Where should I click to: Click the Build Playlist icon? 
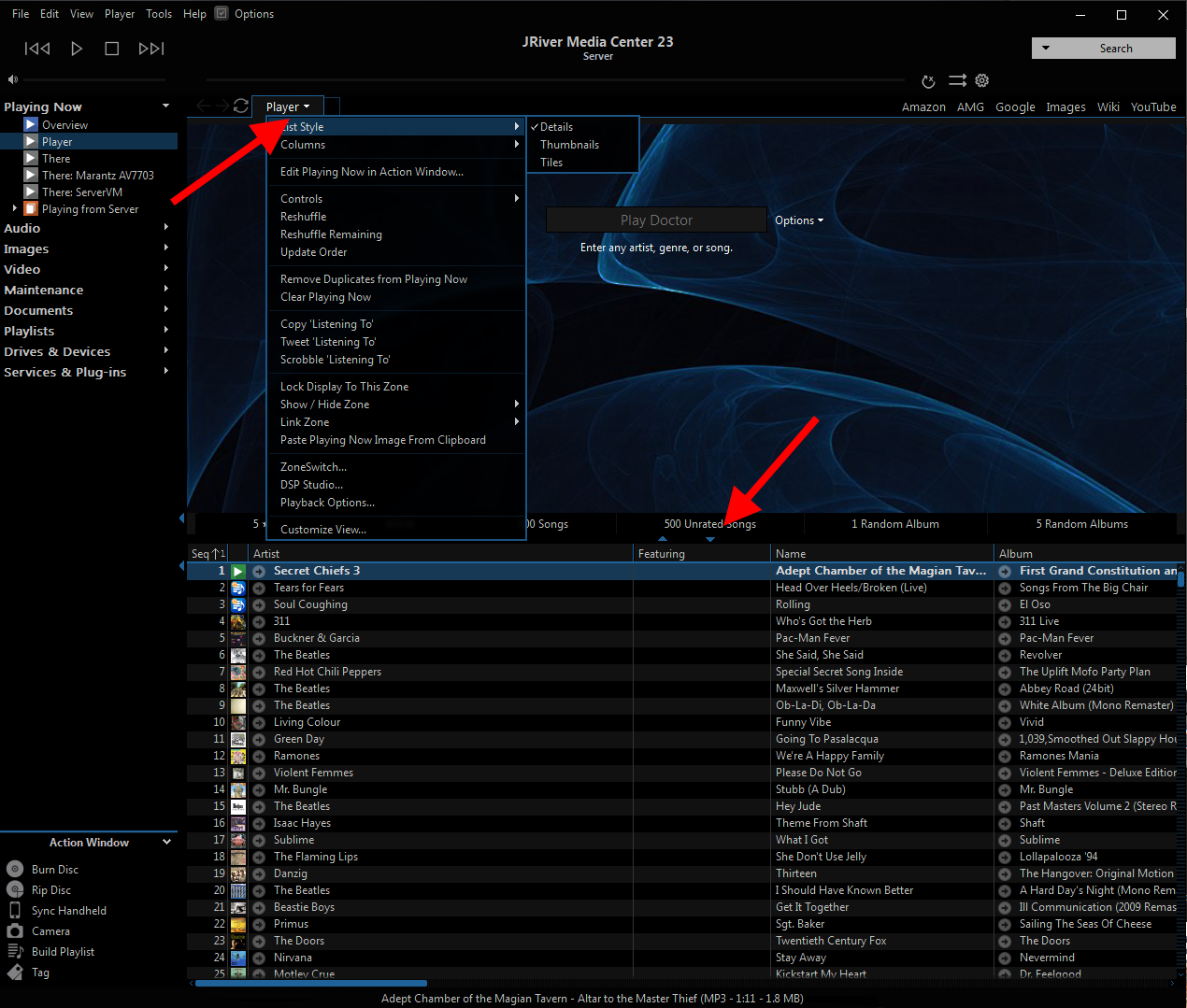(15, 952)
